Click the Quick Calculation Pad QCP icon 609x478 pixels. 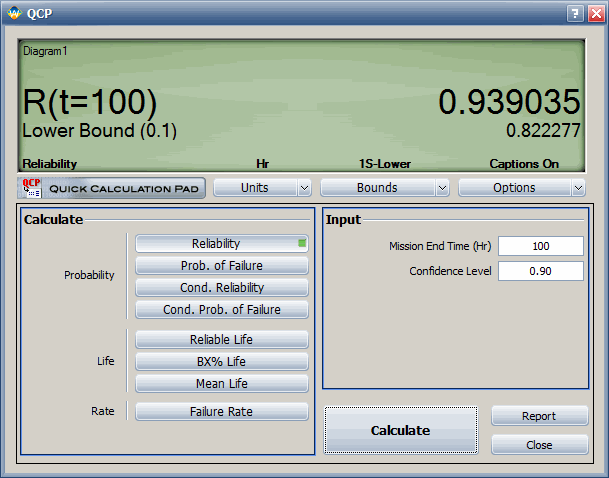tap(30, 187)
